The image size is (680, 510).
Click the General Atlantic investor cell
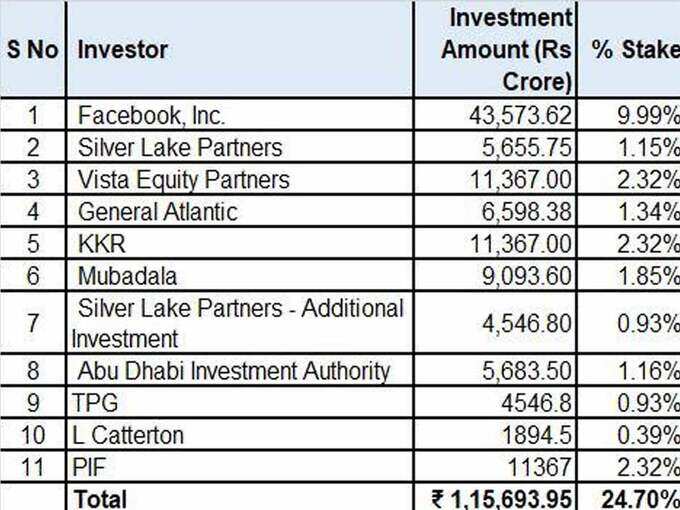(x=240, y=210)
